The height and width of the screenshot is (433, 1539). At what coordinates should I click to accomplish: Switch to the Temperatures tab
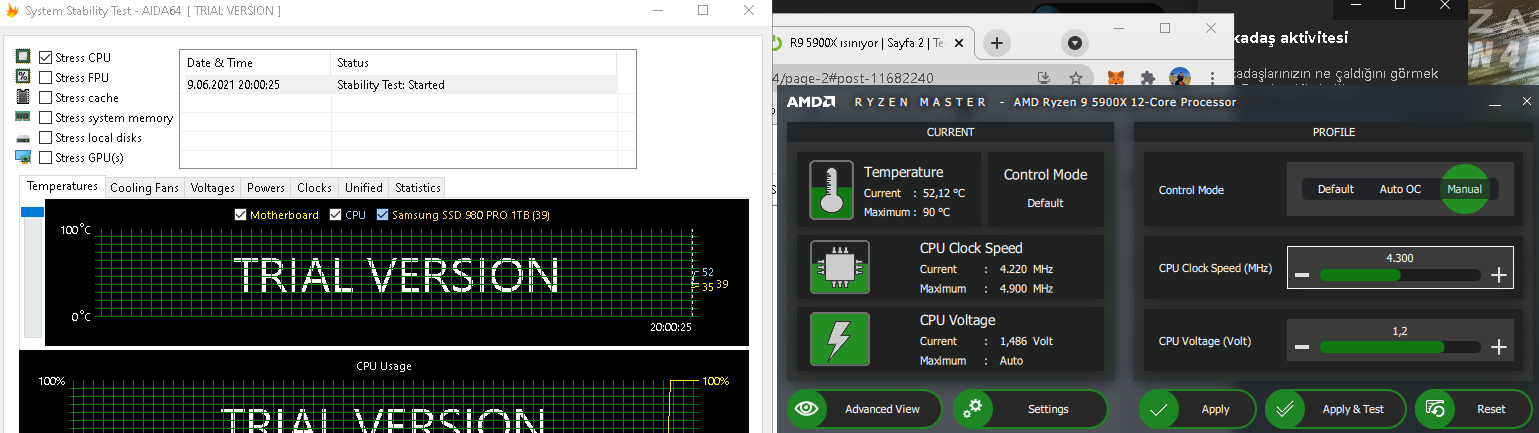pos(62,187)
